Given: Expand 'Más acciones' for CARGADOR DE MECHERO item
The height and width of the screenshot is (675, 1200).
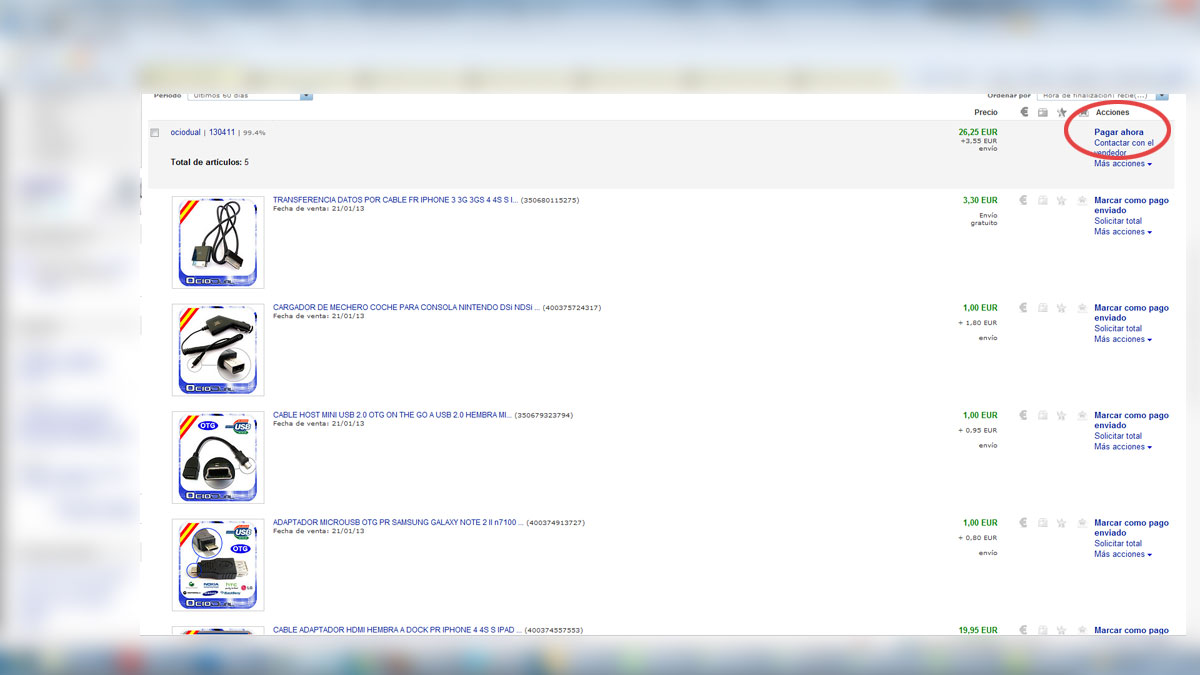Looking at the screenshot, I should (1122, 339).
